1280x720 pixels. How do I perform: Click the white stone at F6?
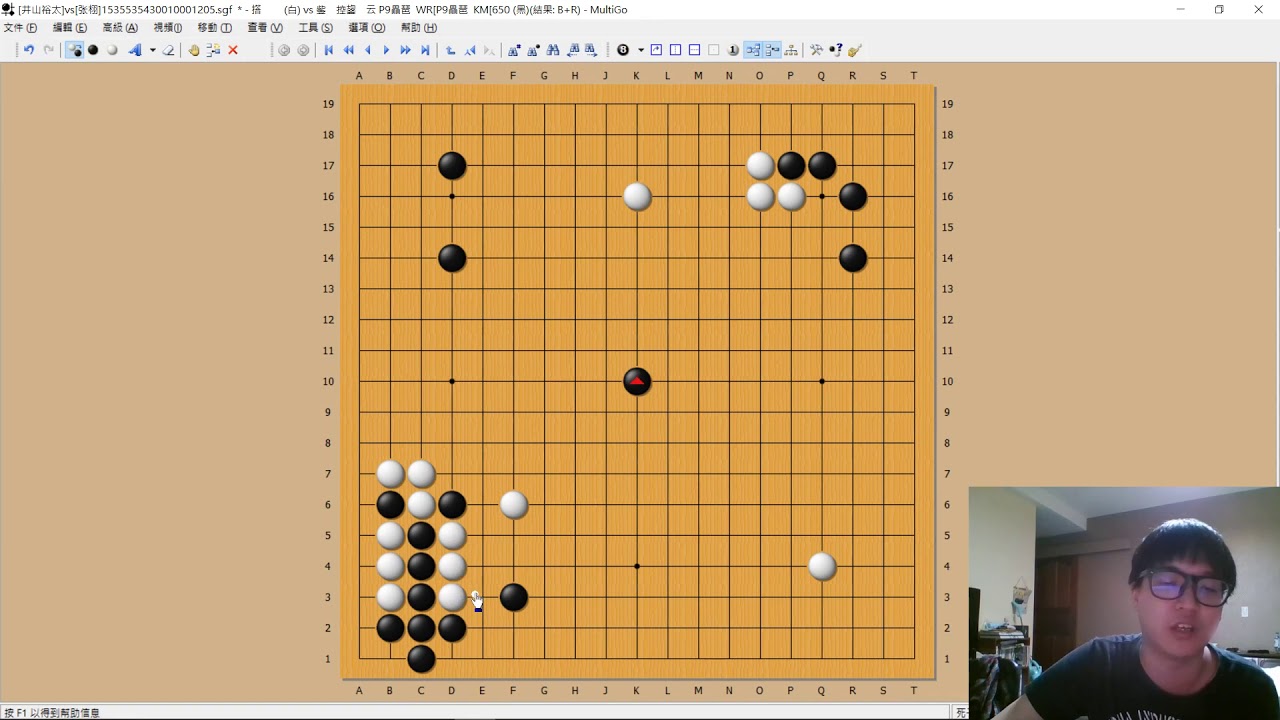514,504
